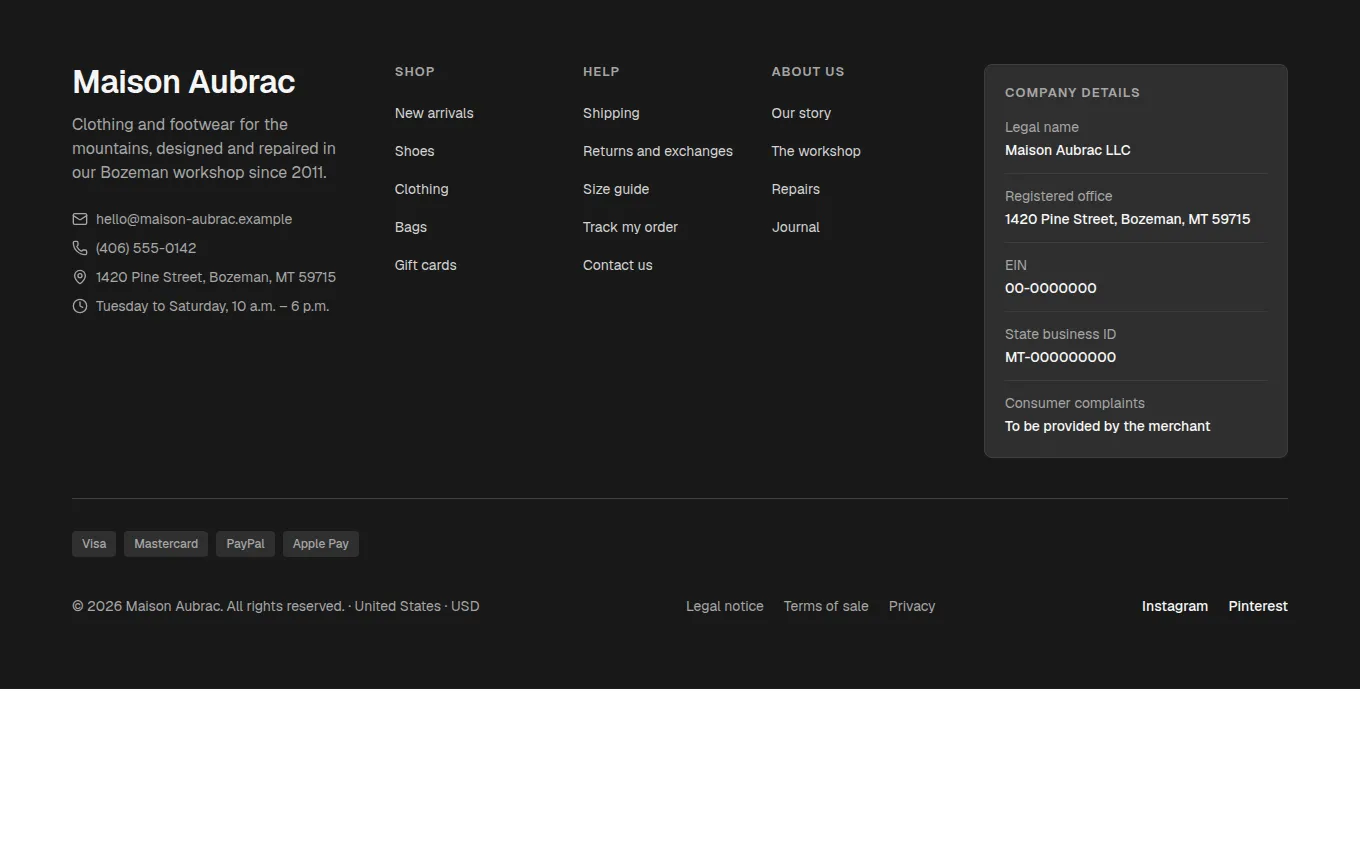This screenshot has width=1360, height=850.
Task: Go to the Shoes category
Action: (414, 151)
